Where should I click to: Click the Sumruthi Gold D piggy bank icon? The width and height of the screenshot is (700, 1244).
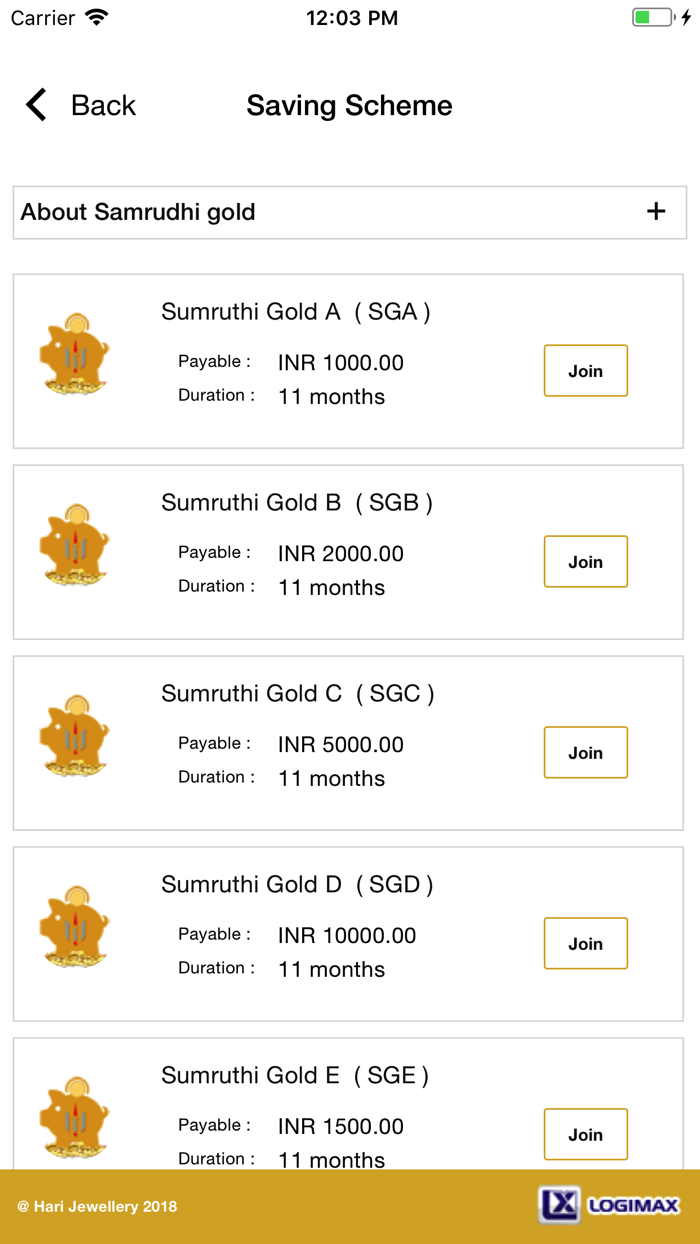pyautogui.click(x=74, y=927)
